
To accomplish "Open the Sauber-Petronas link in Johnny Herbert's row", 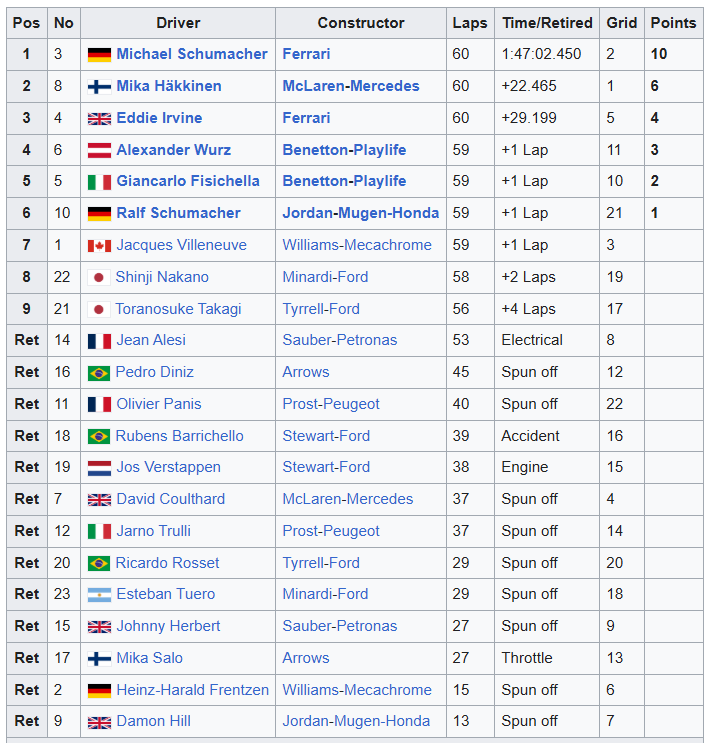I will 339,626.
